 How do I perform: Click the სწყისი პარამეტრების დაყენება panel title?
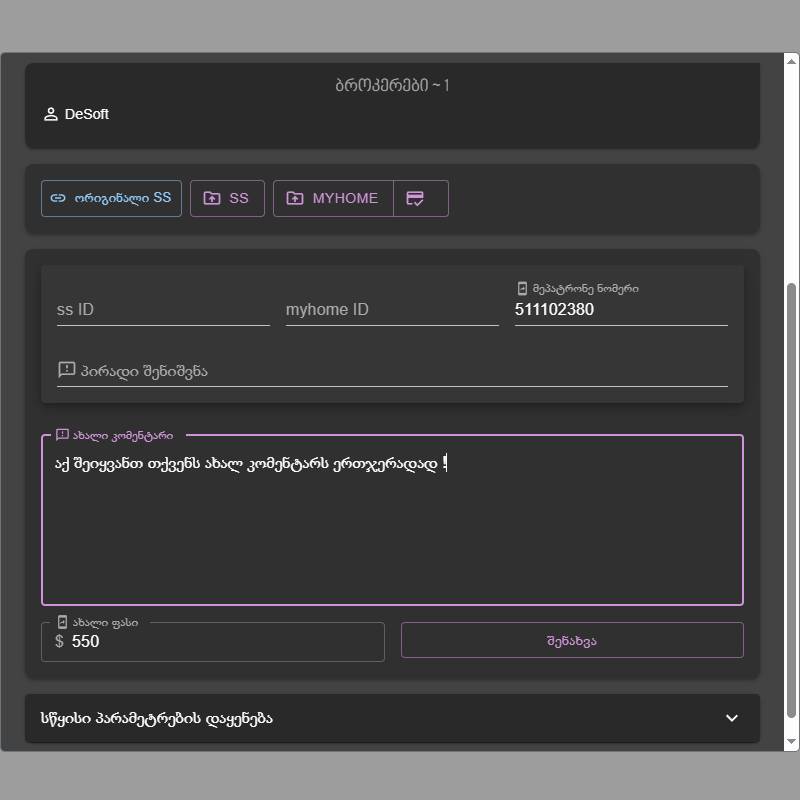click(157, 718)
